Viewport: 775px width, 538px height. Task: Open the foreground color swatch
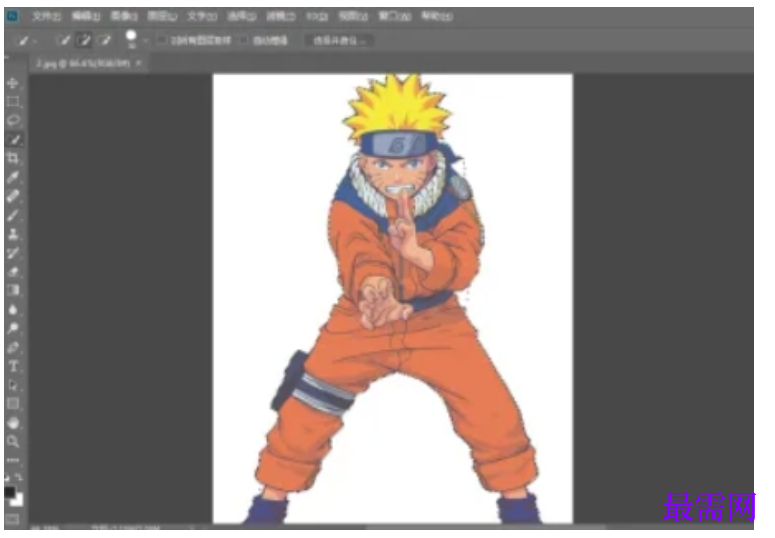[x=9, y=491]
